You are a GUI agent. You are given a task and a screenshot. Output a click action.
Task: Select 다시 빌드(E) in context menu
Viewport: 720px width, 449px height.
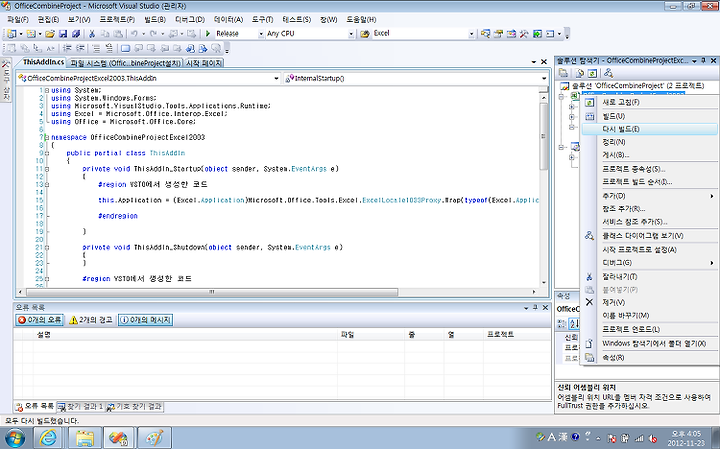649,129
